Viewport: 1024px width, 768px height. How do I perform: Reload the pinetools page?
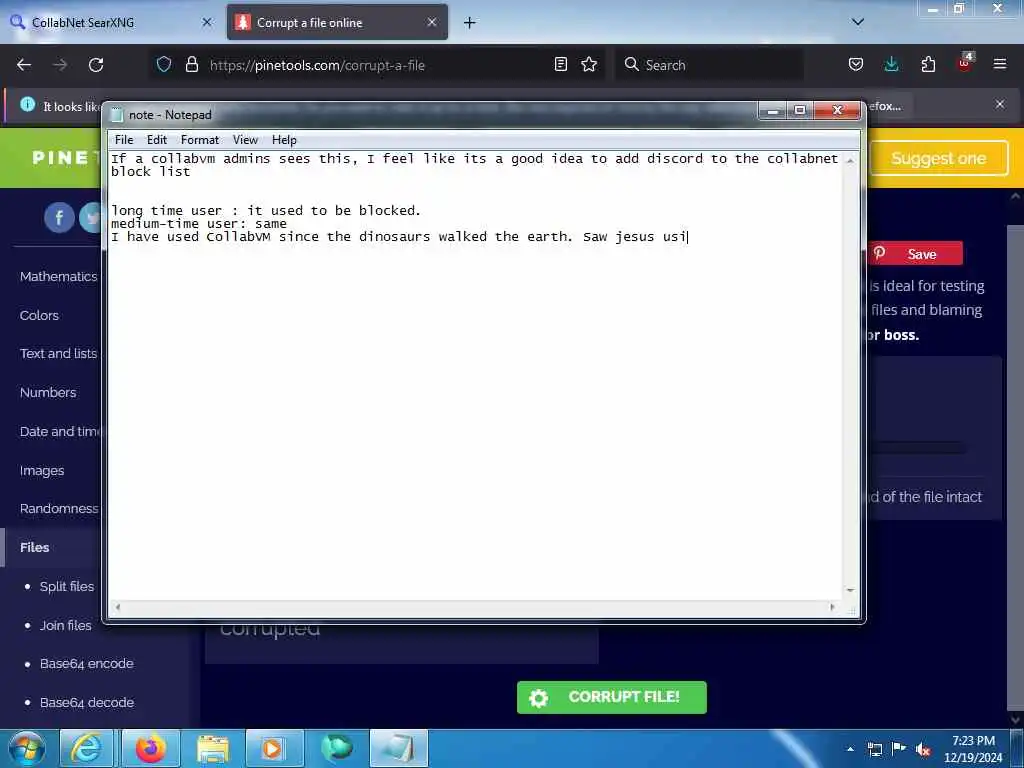point(96,65)
